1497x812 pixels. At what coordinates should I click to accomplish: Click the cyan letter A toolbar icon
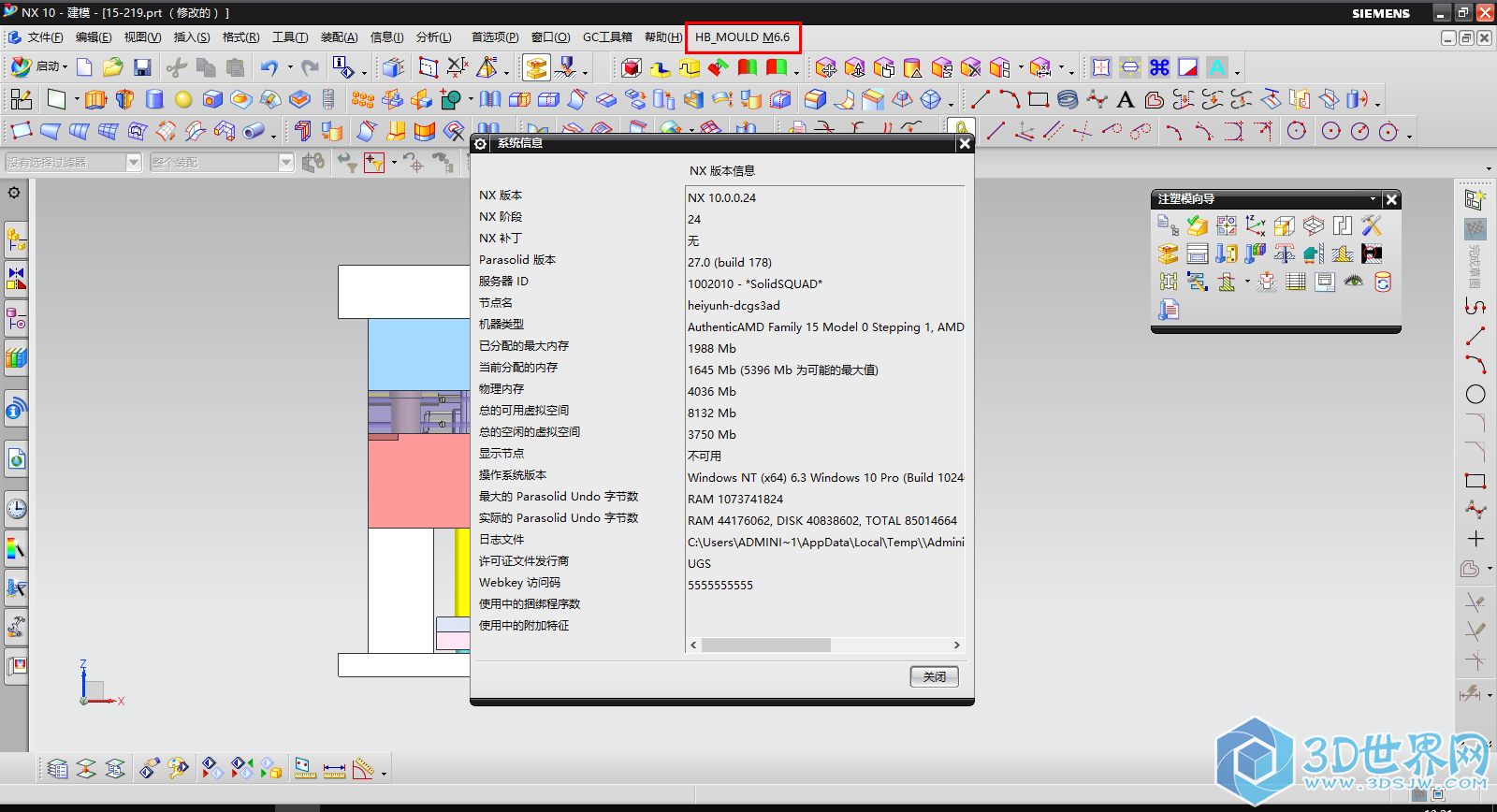(x=1217, y=67)
